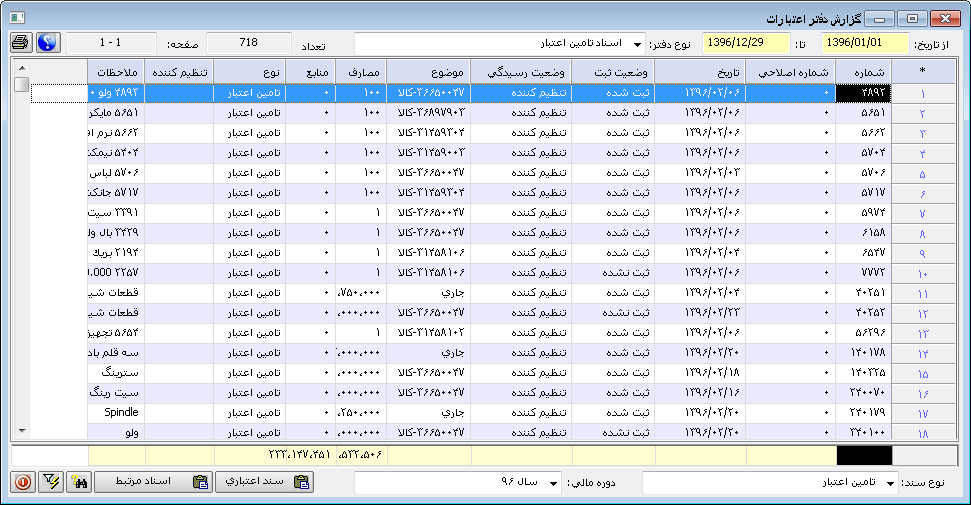Viewport: 971px width, 505px height.
Task: Click the ۱۳۹۶/۰۲/۱۸ date cell
Action: tap(700, 372)
